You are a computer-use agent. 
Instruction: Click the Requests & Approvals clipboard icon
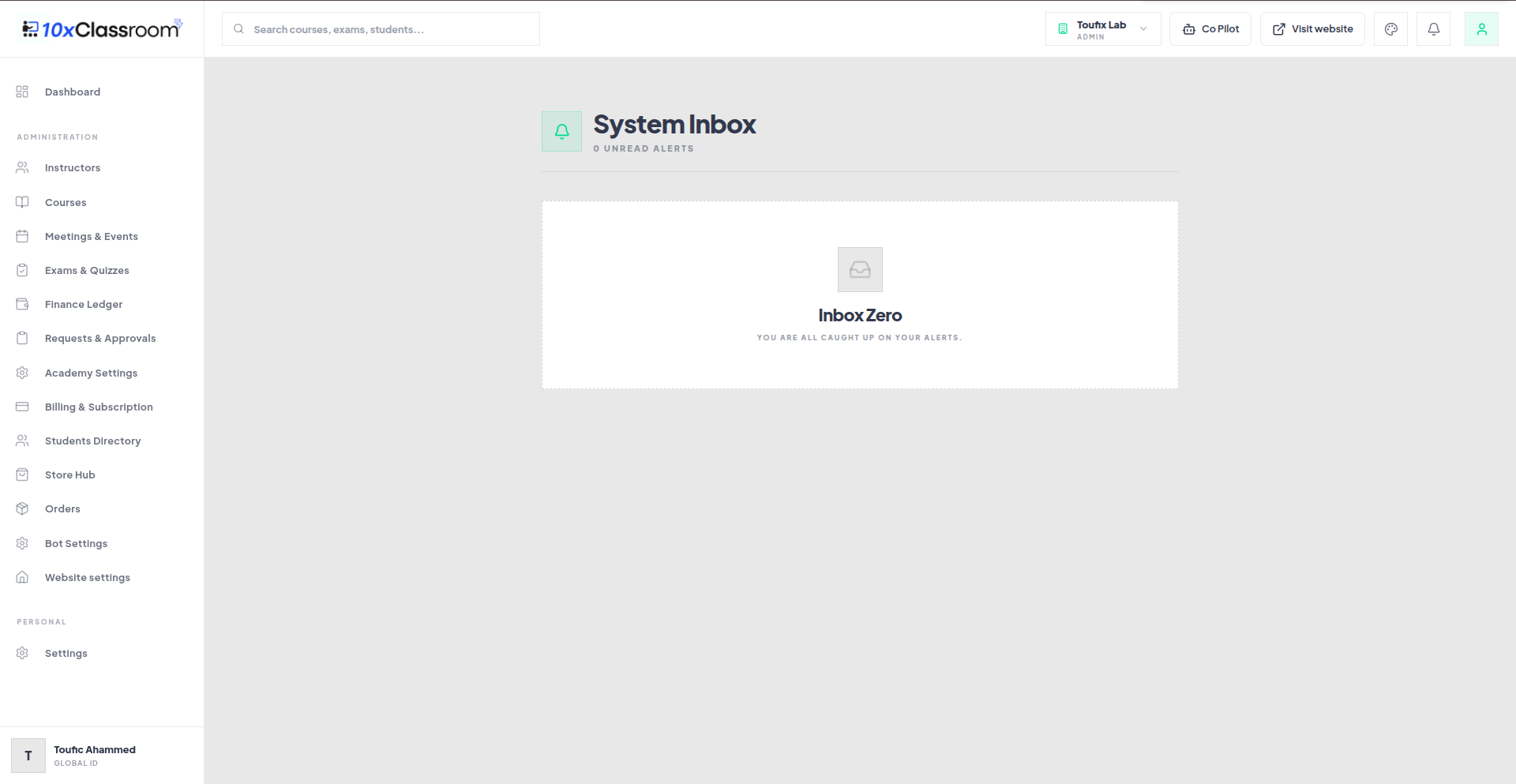coord(22,338)
